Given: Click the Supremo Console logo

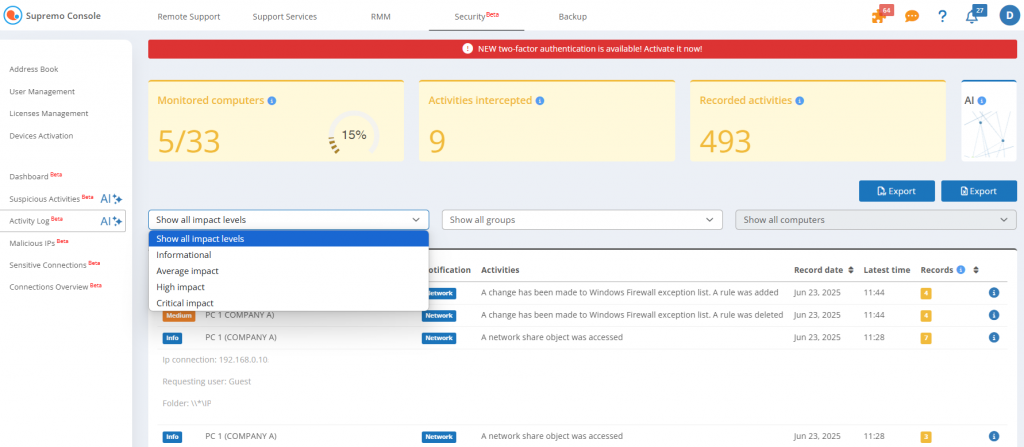Looking at the screenshot, I should 52,16.
